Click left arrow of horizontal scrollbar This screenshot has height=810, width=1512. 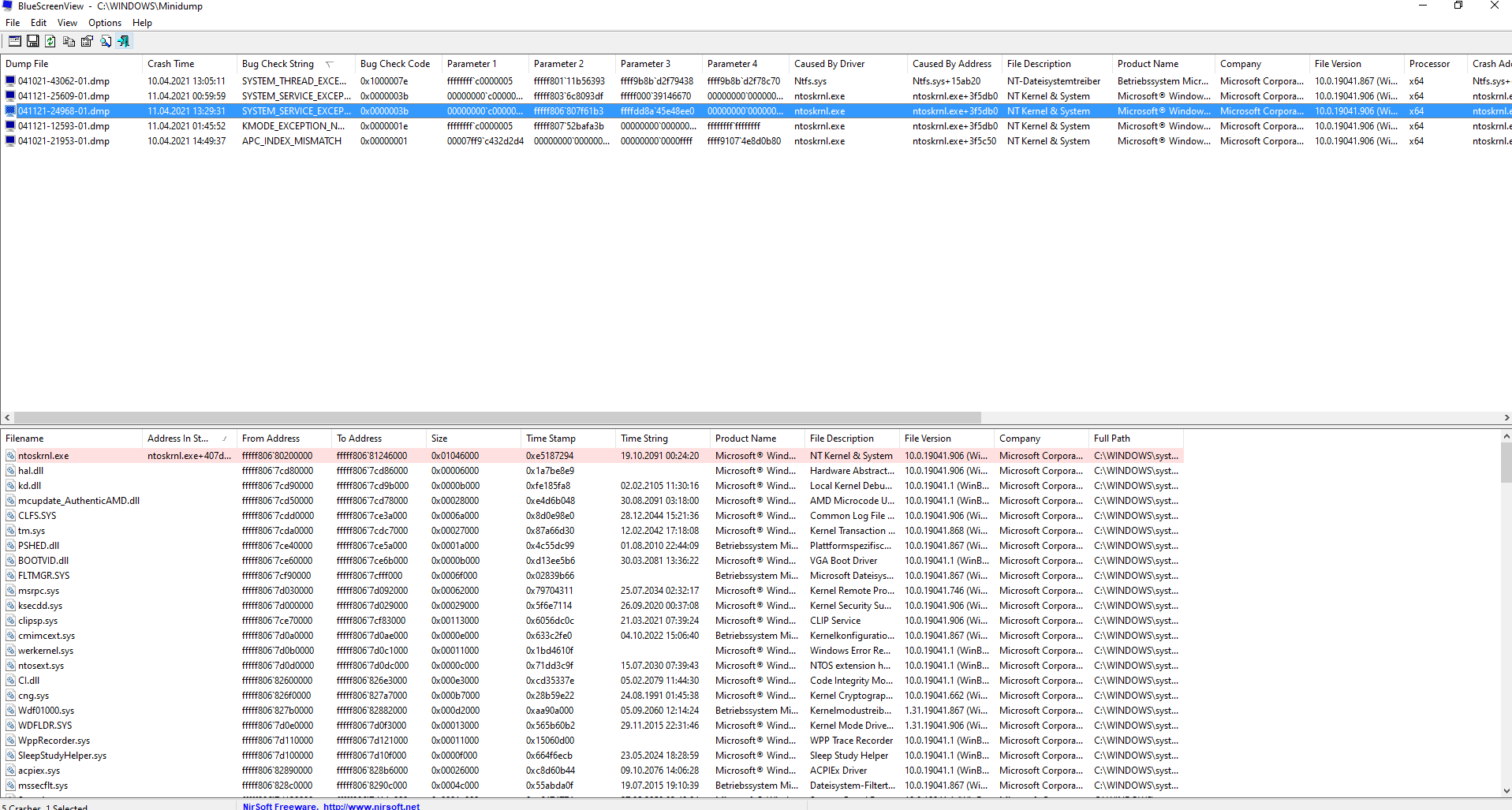[x=7, y=418]
